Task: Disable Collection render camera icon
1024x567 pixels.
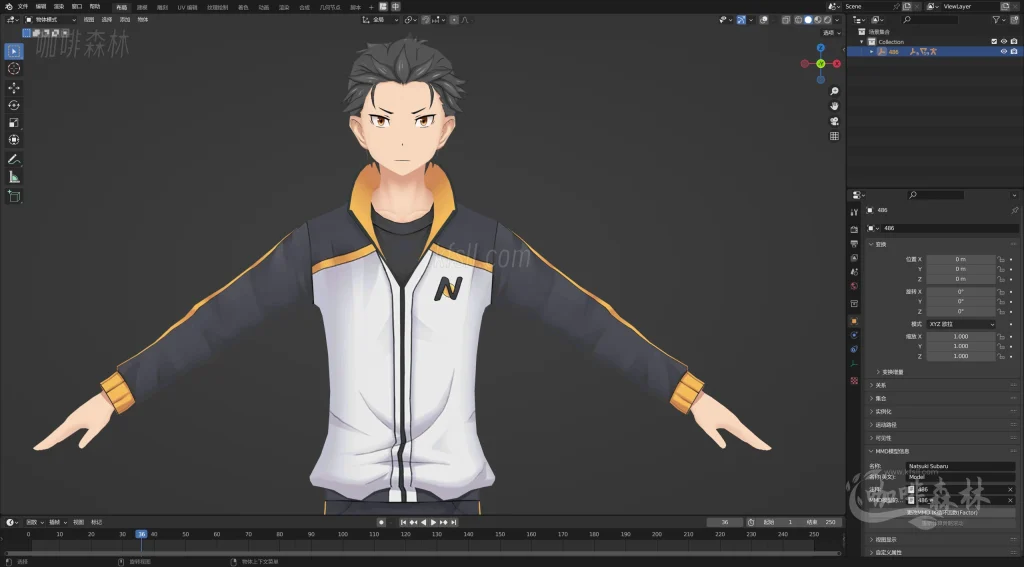Action: pyautogui.click(x=1014, y=41)
